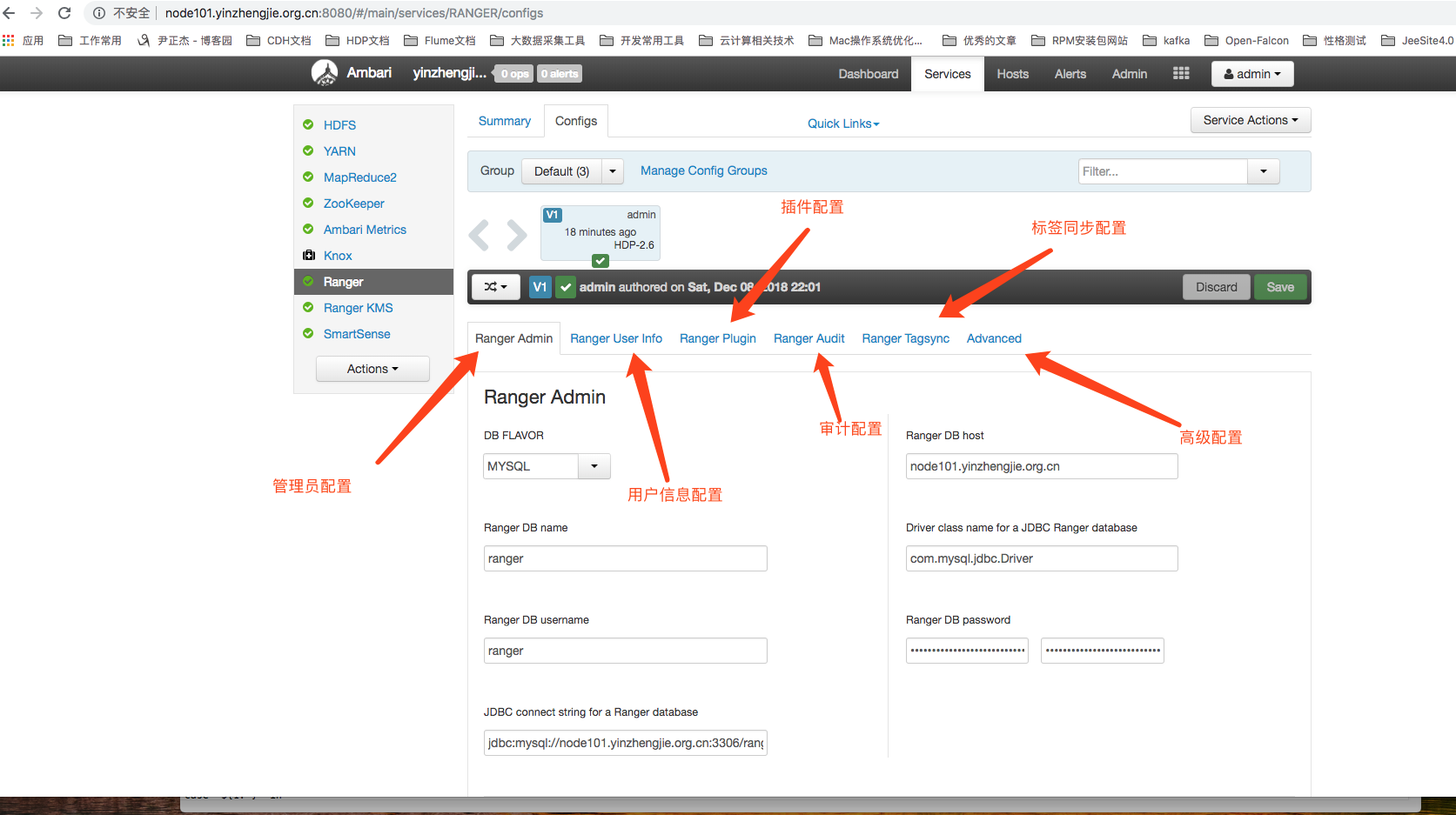Click Ranger KMS green status icon

[308, 307]
